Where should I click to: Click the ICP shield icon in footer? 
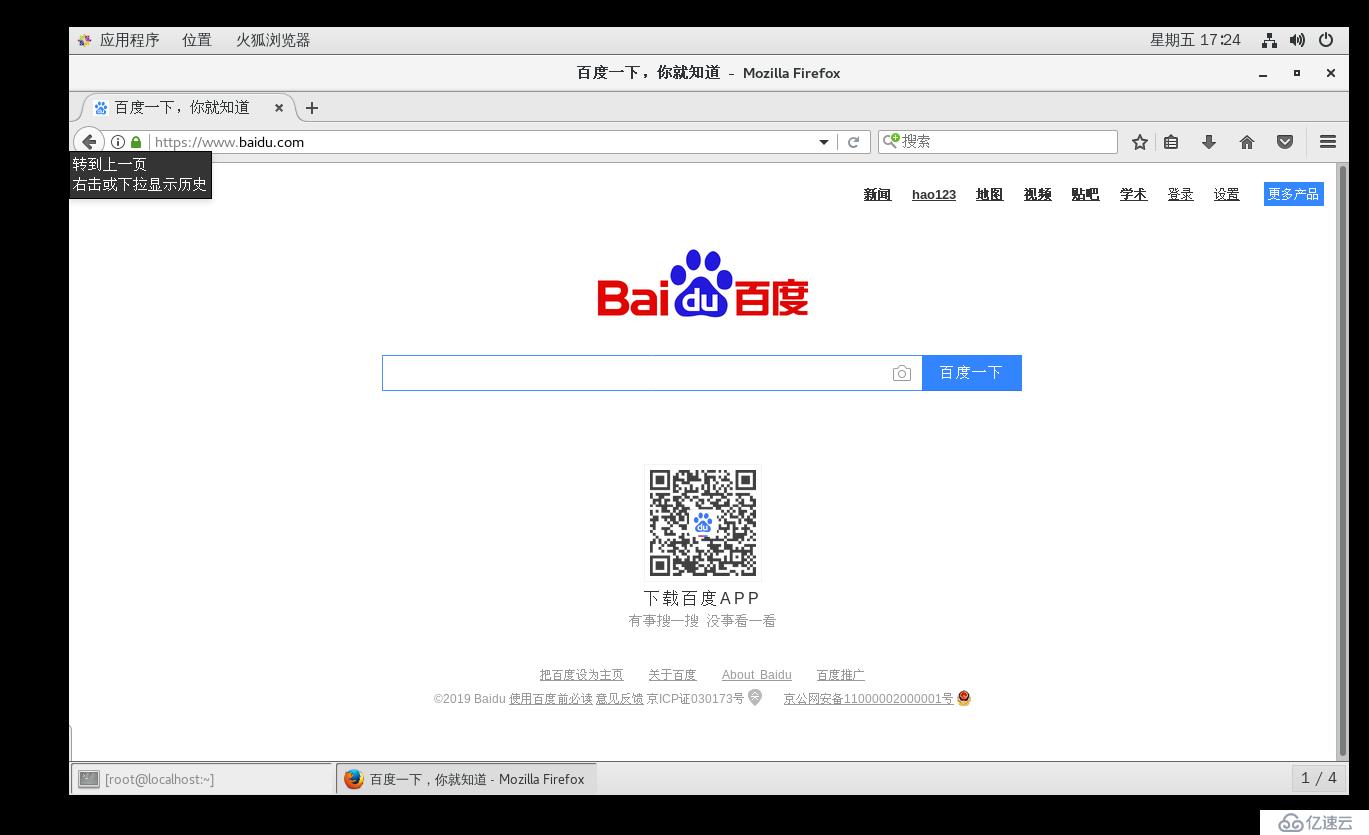click(755, 697)
